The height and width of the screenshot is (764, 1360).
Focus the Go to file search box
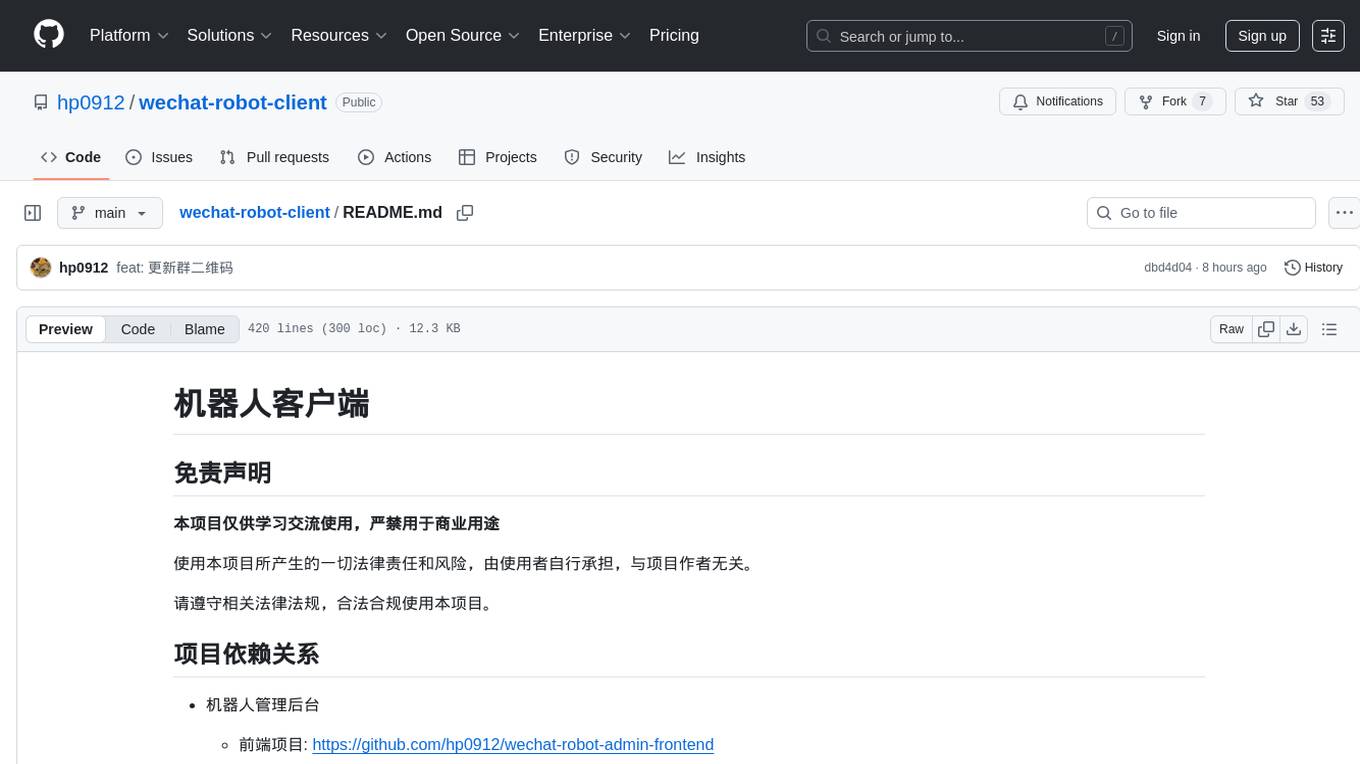click(1201, 213)
